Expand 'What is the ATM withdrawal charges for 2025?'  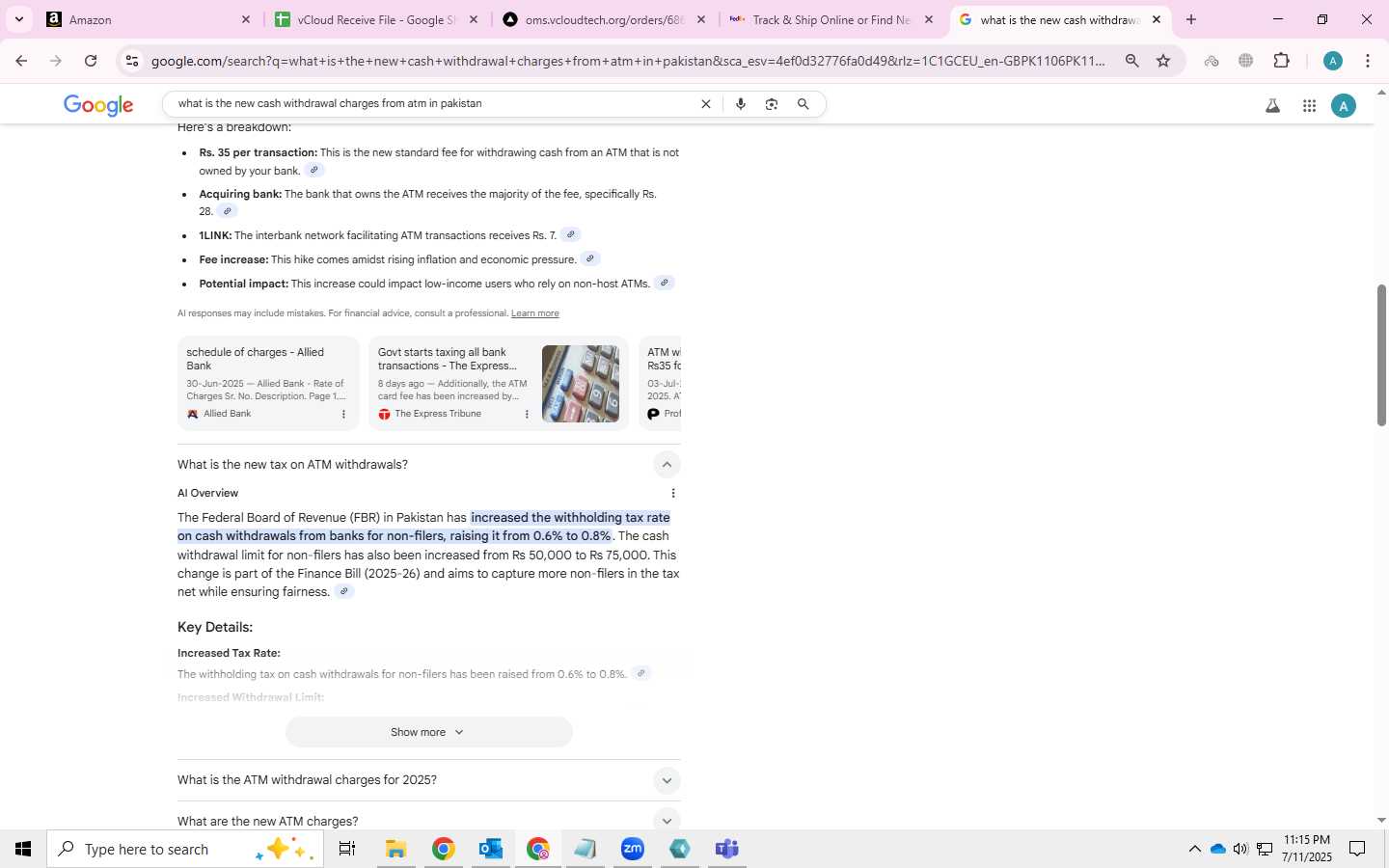[x=667, y=780]
